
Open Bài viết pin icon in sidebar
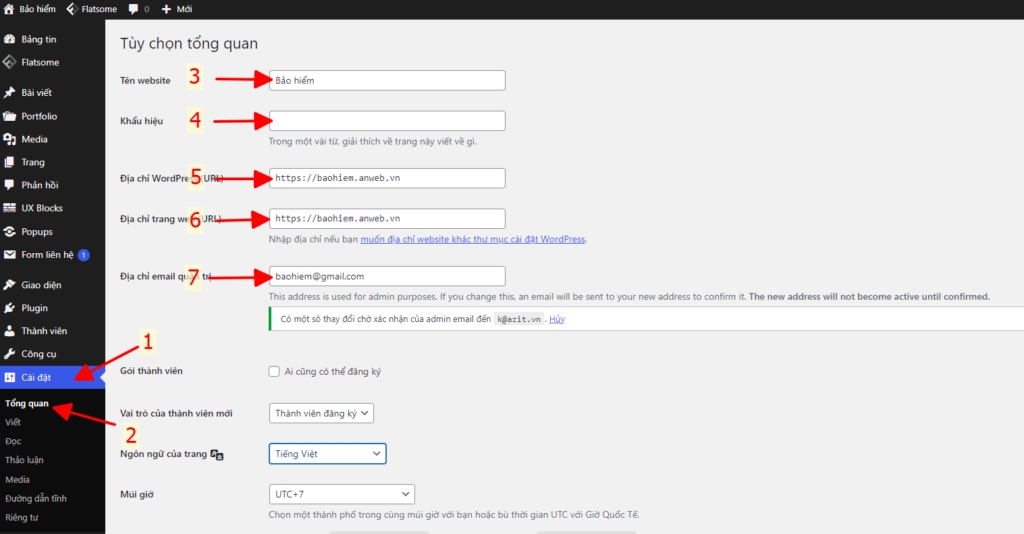9,93
